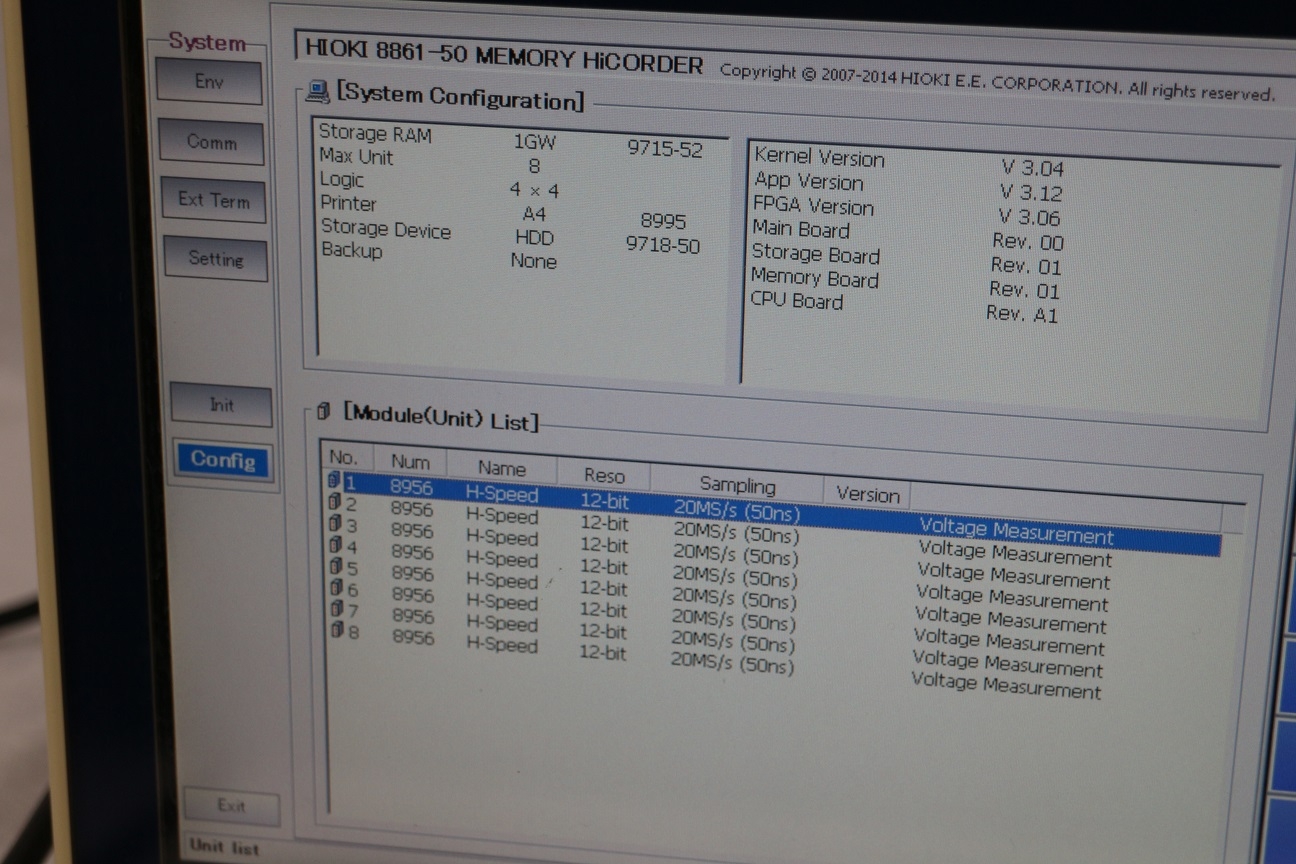Click 'Main Board' label
The height and width of the screenshot is (864, 1296).
[801, 229]
